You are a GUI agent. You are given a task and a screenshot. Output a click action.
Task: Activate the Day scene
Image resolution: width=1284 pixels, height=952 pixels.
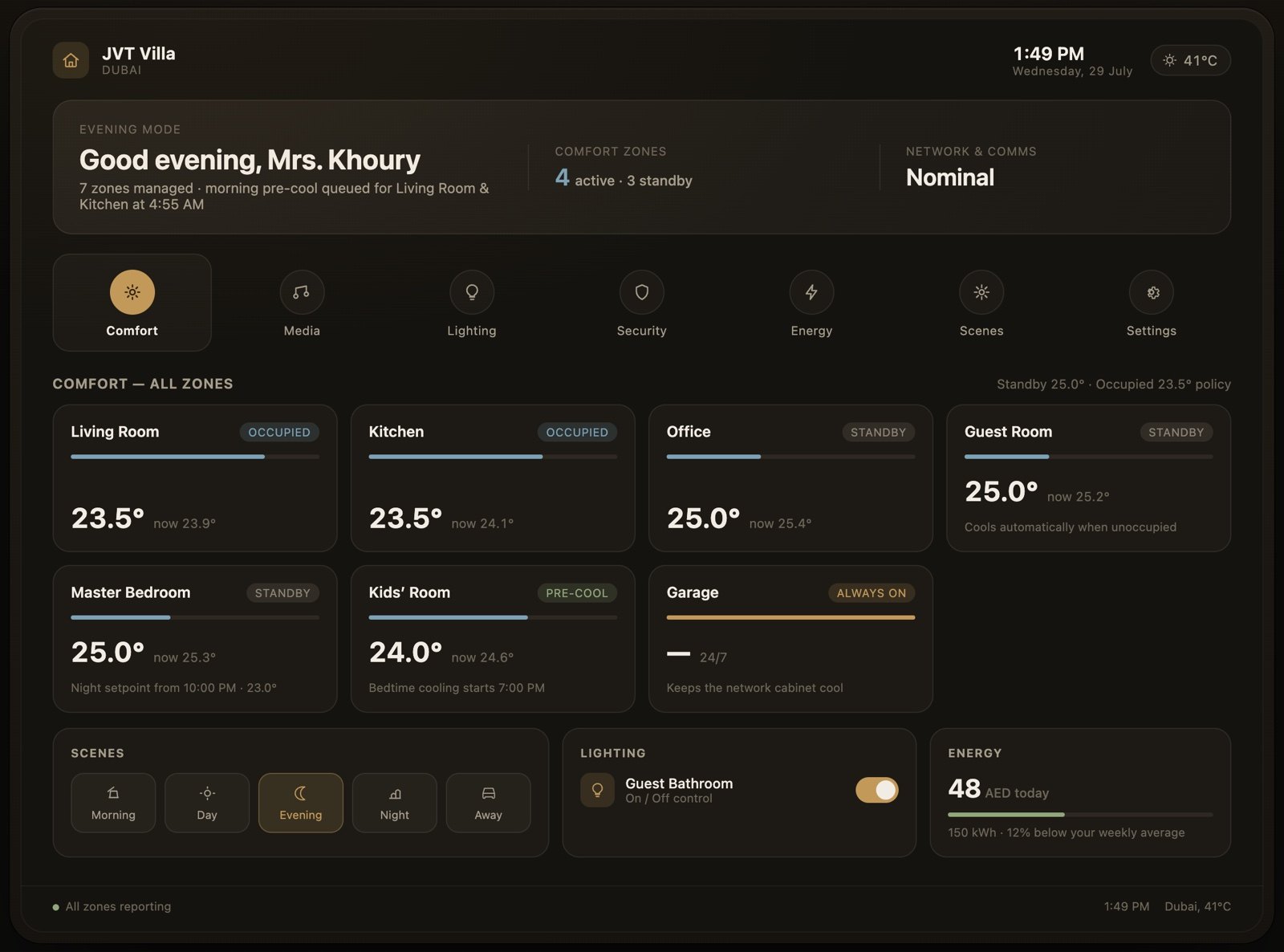click(207, 803)
